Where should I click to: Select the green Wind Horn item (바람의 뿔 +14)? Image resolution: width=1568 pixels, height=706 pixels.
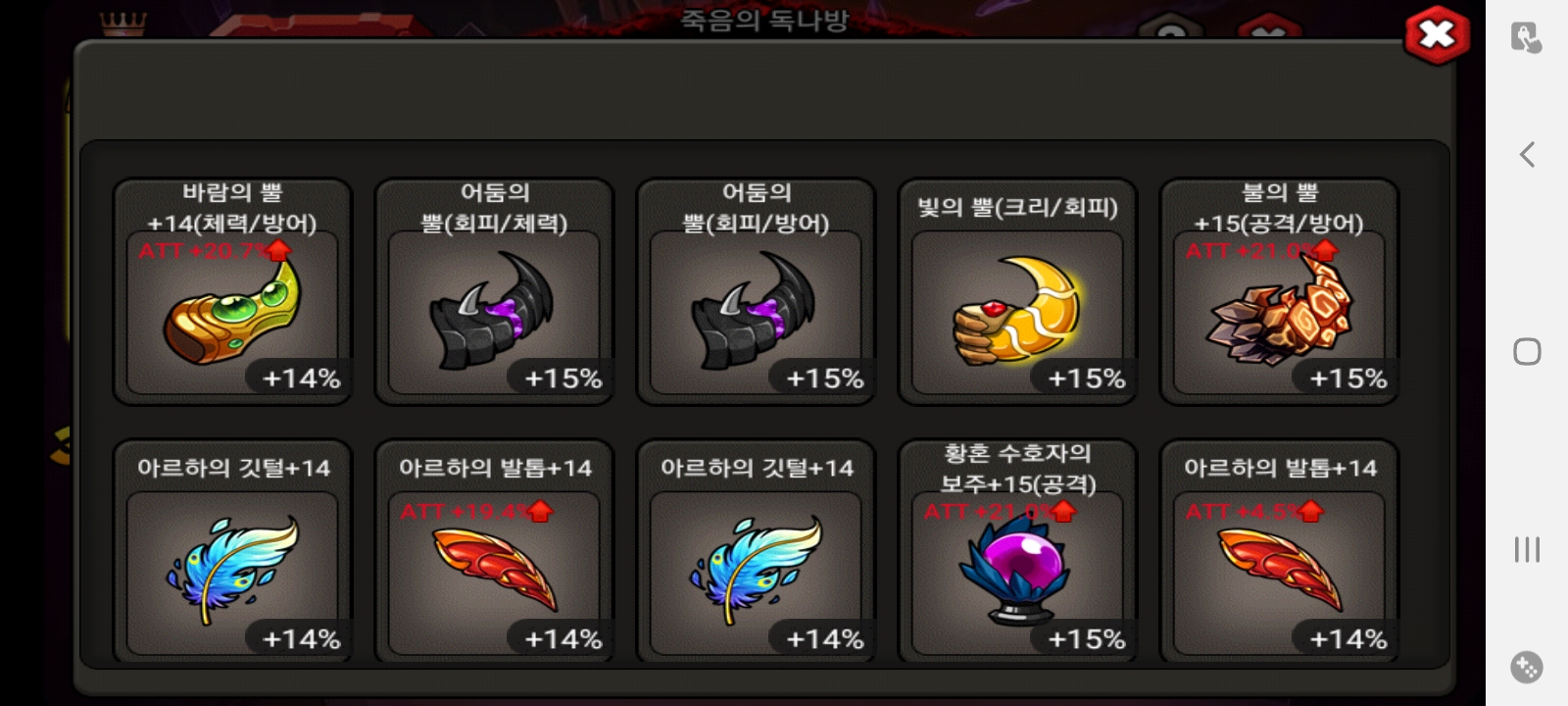click(x=232, y=291)
